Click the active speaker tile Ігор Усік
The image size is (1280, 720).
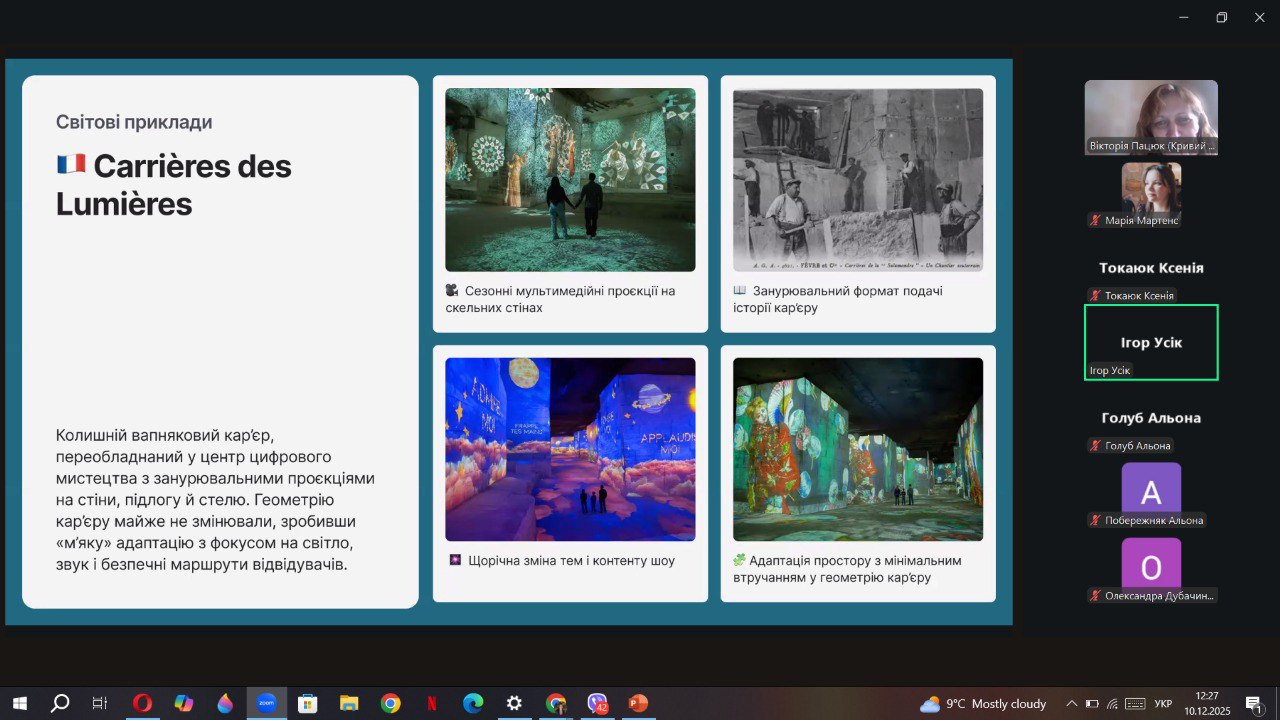(1151, 342)
